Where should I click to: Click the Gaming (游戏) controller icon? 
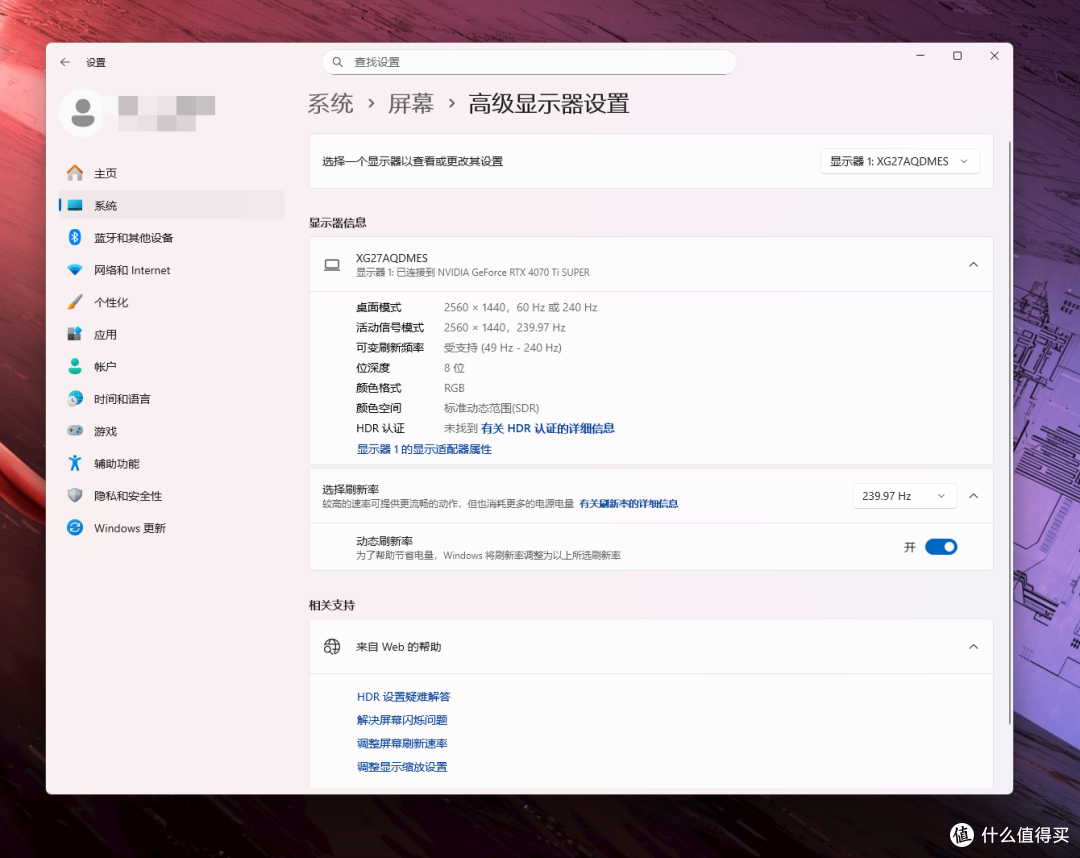[x=75, y=430]
